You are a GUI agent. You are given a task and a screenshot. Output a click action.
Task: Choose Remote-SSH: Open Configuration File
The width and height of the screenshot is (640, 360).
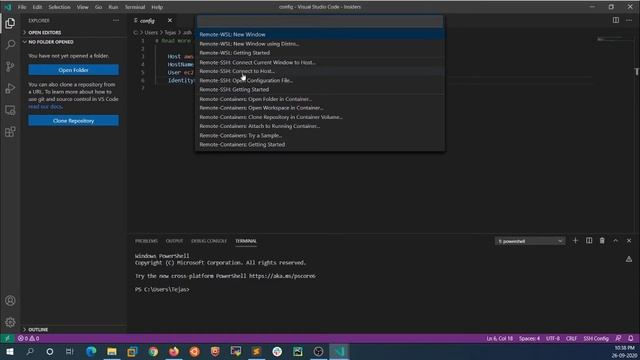click(320, 80)
